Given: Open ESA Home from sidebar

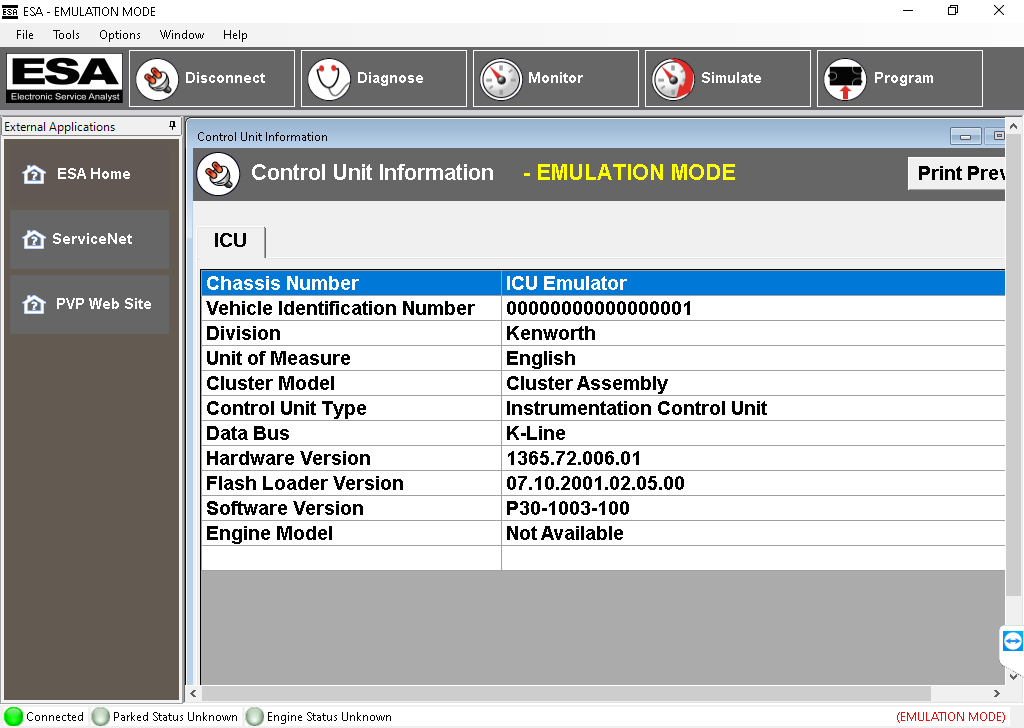Looking at the screenshot, I should pos(88,173).
